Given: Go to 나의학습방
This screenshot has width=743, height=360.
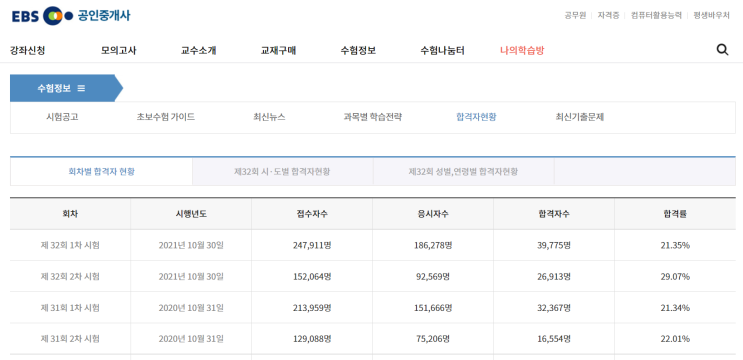Looking at the screenshot, I should pyautogui.click(x=522, y=50).
